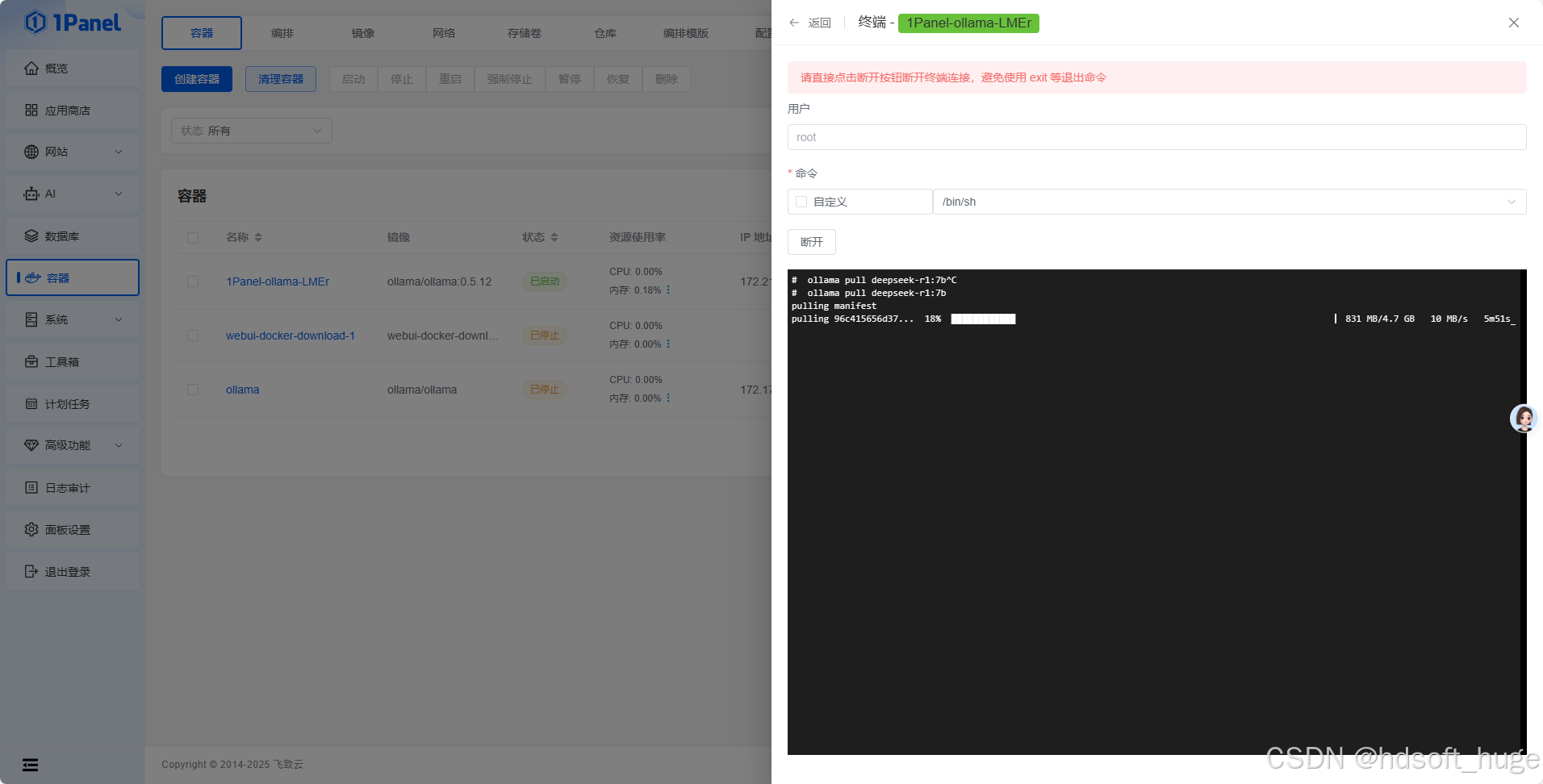Click the root user input field
The image size is (1543, 784).
[x=1157, y=137]
